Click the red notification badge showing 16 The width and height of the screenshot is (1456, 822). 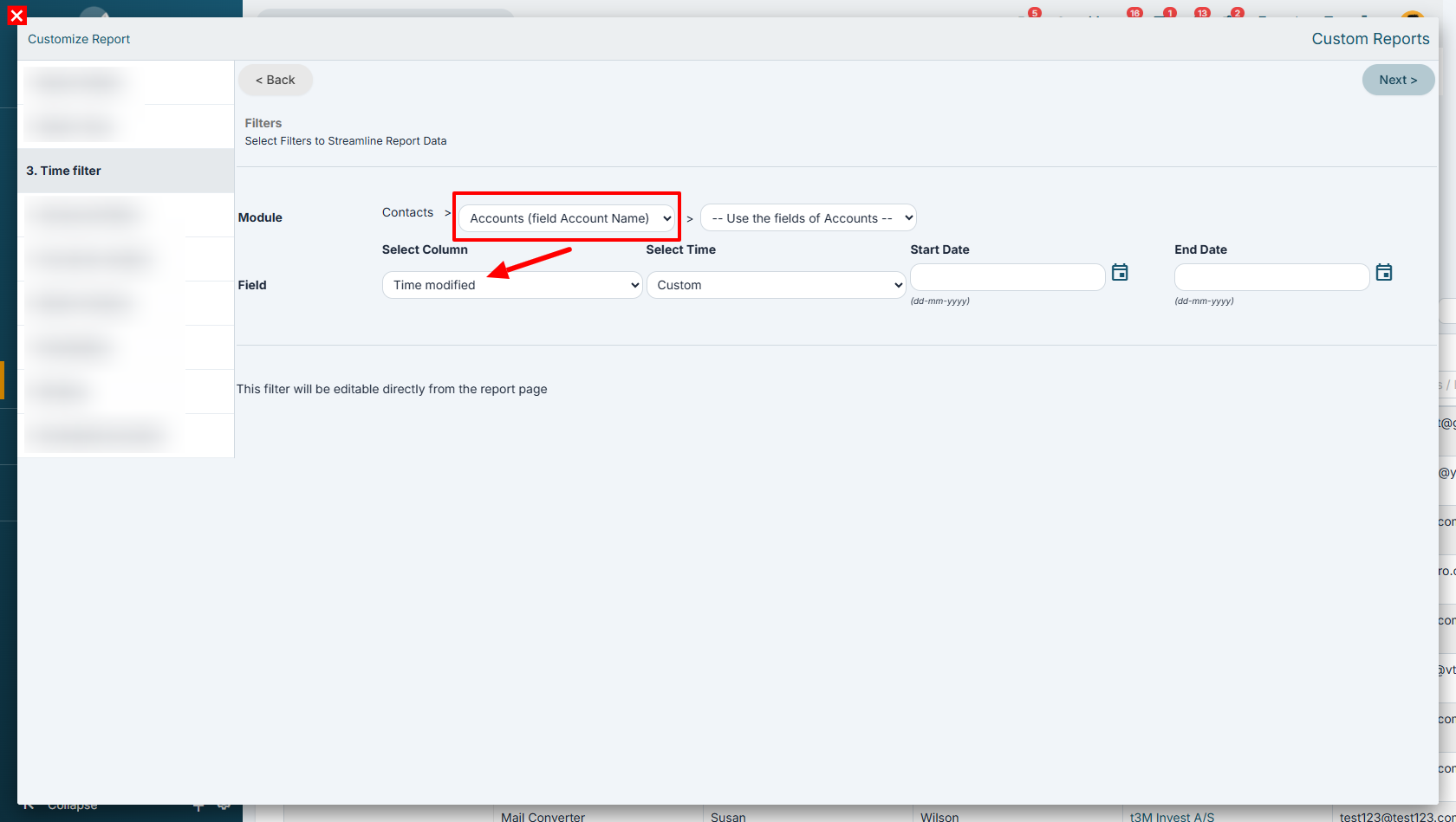(x=1134, y=12)
